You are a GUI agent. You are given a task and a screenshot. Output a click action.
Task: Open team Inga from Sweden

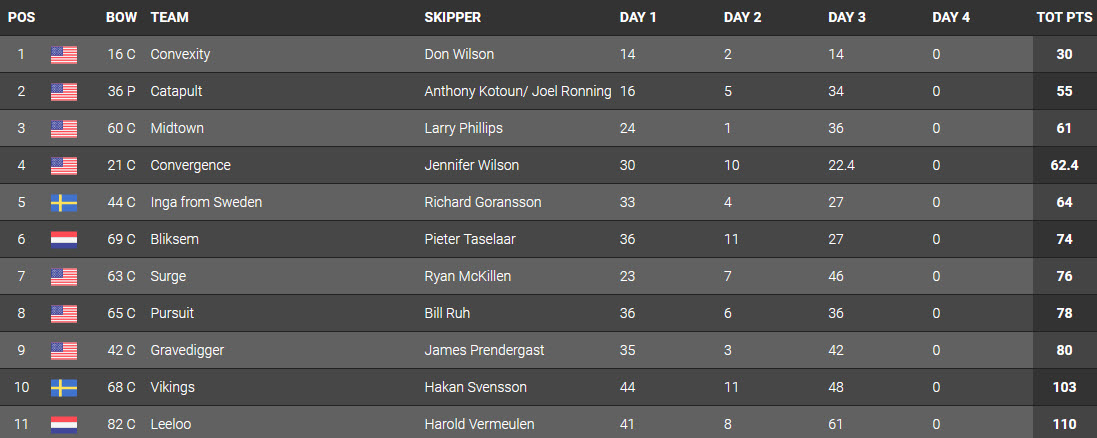[206, 202]
